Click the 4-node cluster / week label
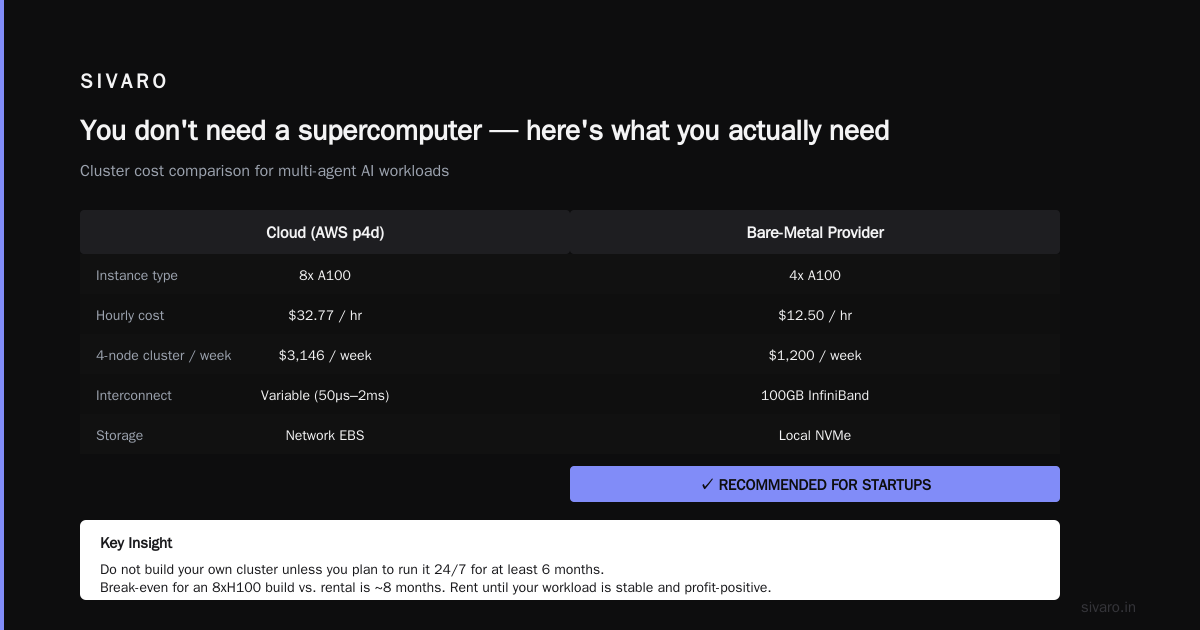This screenshot has height=630, width=1200. 164,355
